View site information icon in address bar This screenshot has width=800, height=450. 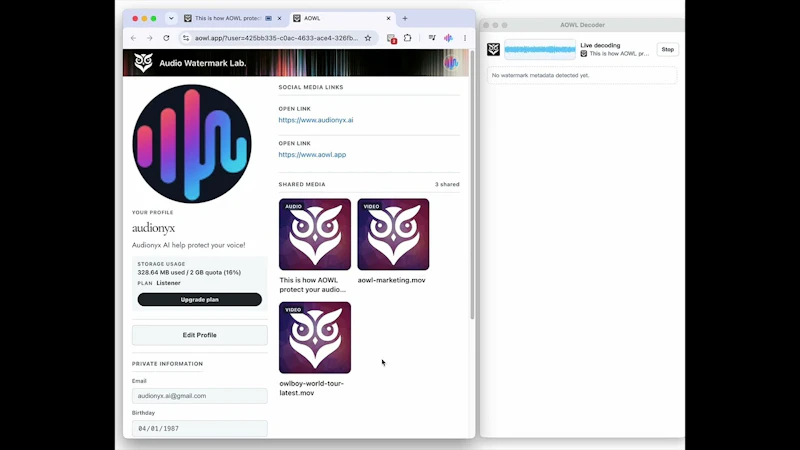click(x=186, y=38)
